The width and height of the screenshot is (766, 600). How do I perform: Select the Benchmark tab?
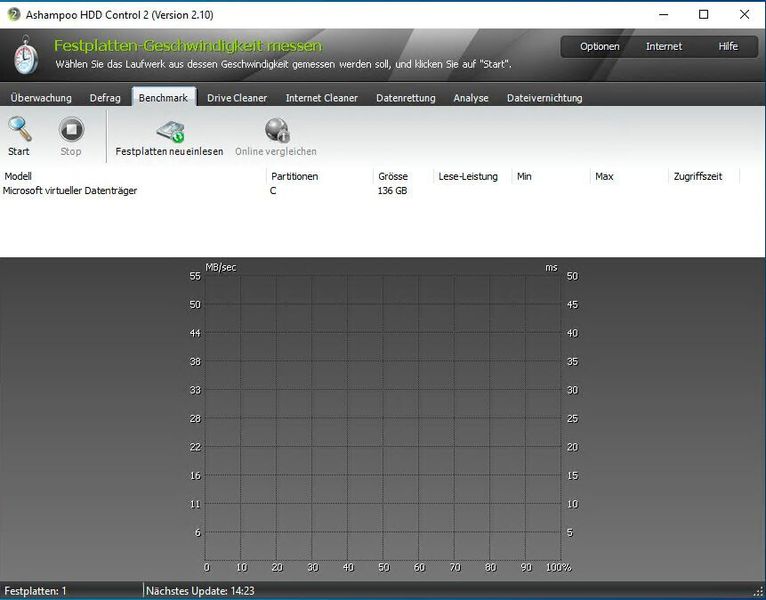click(163, 98)
